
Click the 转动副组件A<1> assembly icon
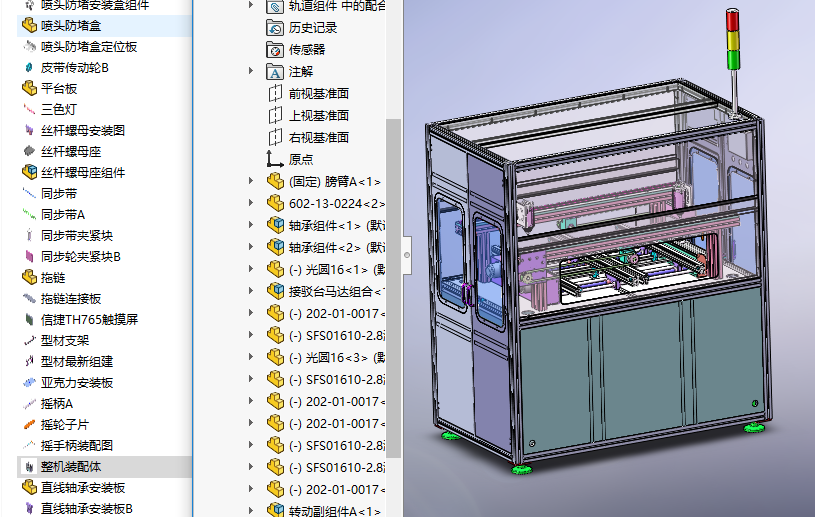coord(274,510)
